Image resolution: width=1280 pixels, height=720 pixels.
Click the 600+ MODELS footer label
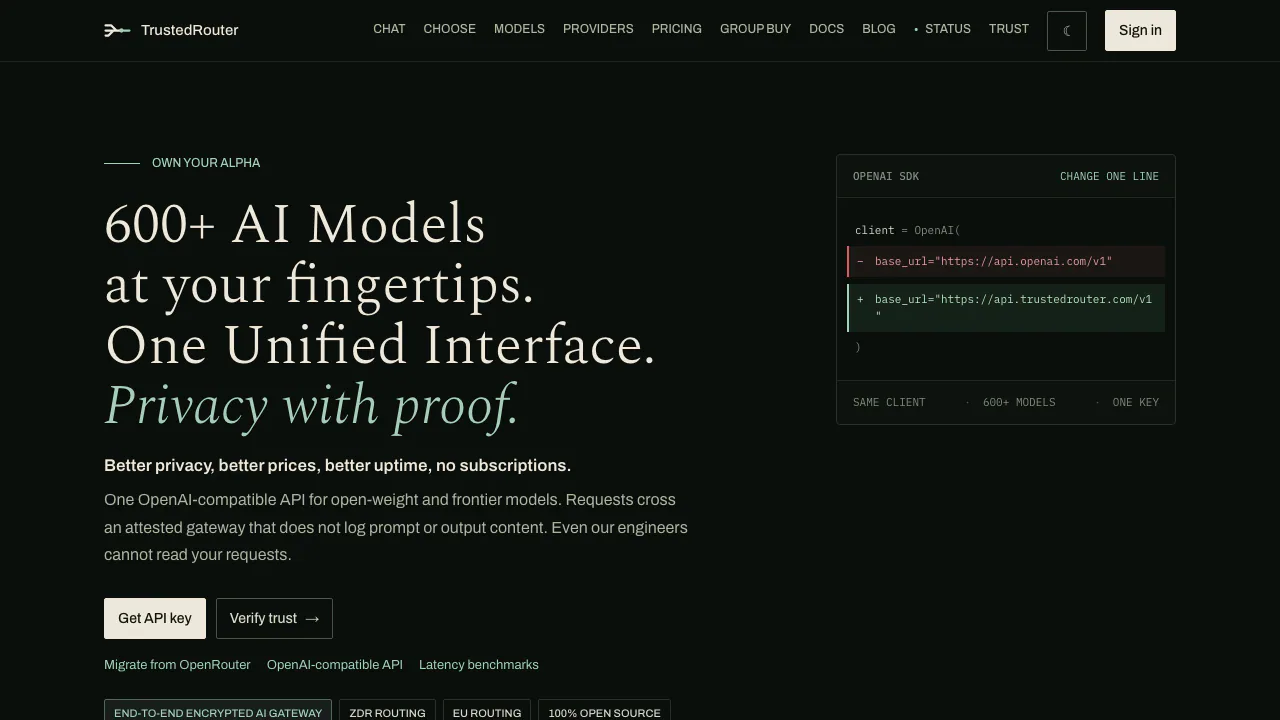coord(1019,402)
